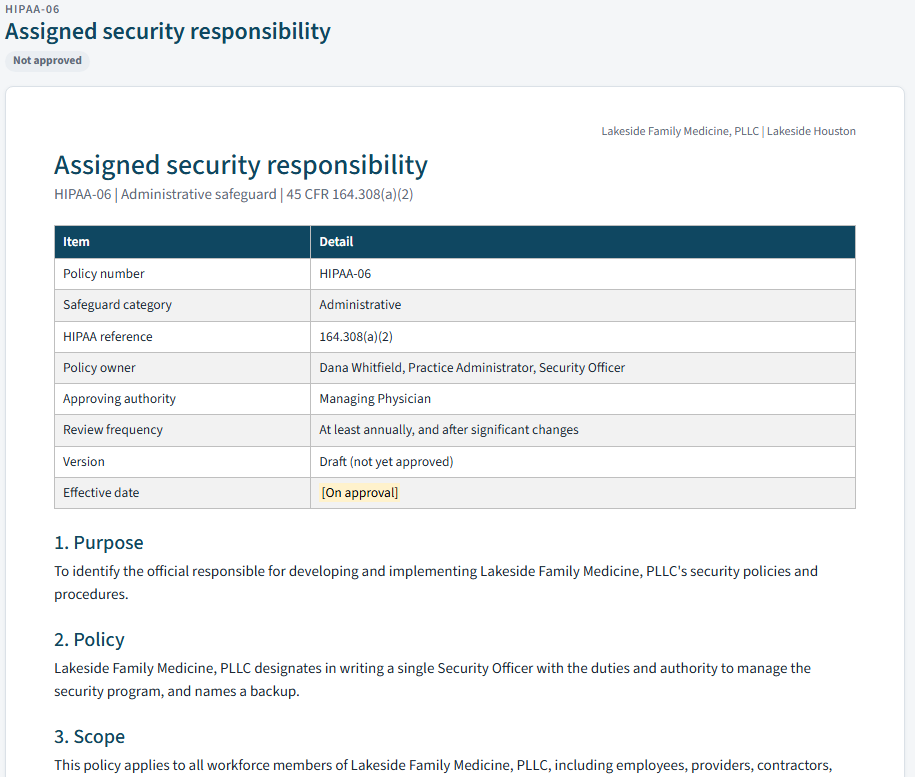
Task: Click the 'Lakeside Family Medicine, PLLC | Lakeside Houston' header
Action: (x=728, y=131)
